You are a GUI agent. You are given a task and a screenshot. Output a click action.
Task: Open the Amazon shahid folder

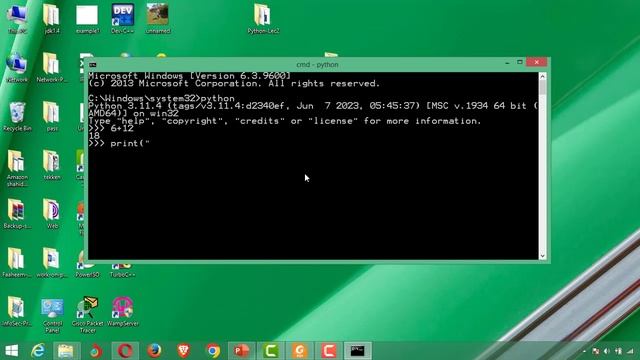pos(17,168)
